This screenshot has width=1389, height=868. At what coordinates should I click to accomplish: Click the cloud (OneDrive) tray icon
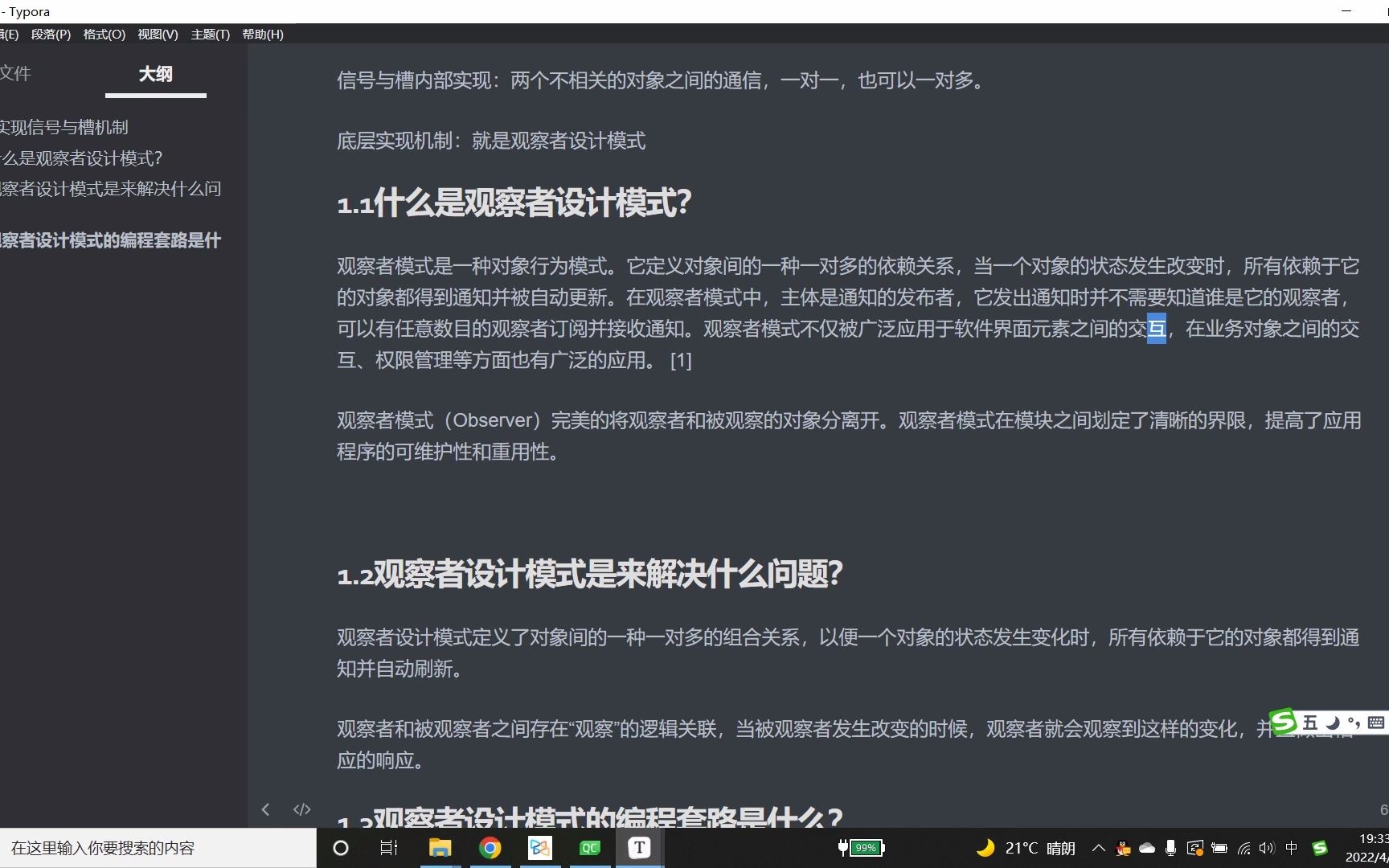1147,848
